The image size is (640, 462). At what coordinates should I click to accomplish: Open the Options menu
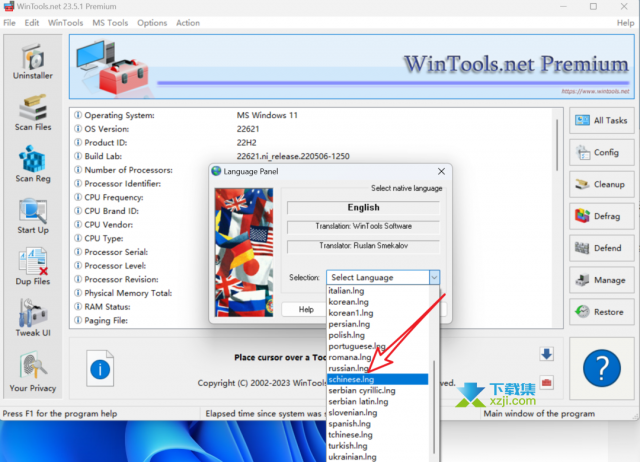pos(152,23)
